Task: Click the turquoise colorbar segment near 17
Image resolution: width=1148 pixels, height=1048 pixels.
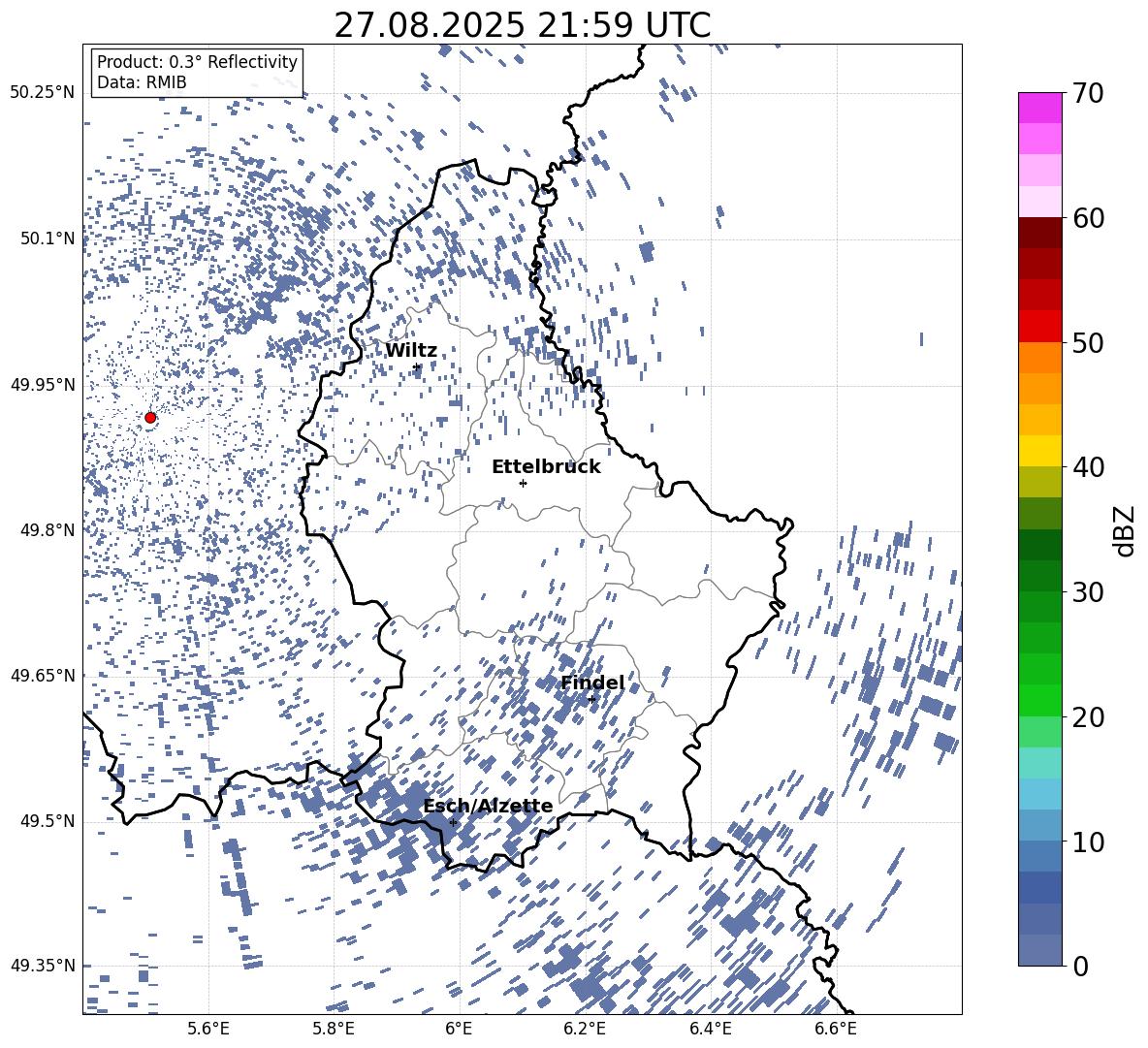Action: tap(1039, 763)
